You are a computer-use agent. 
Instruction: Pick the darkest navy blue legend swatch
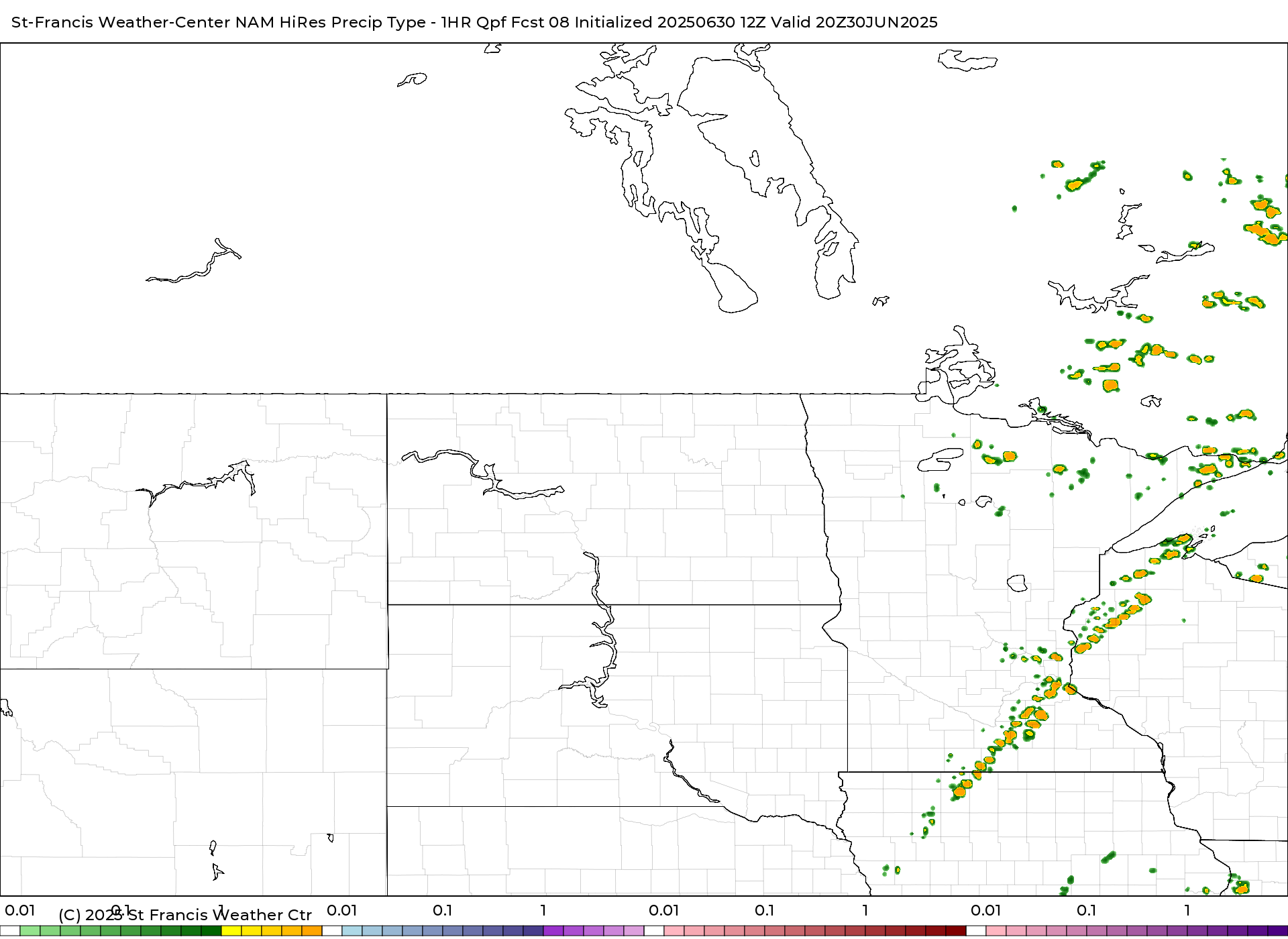(533, 931)
